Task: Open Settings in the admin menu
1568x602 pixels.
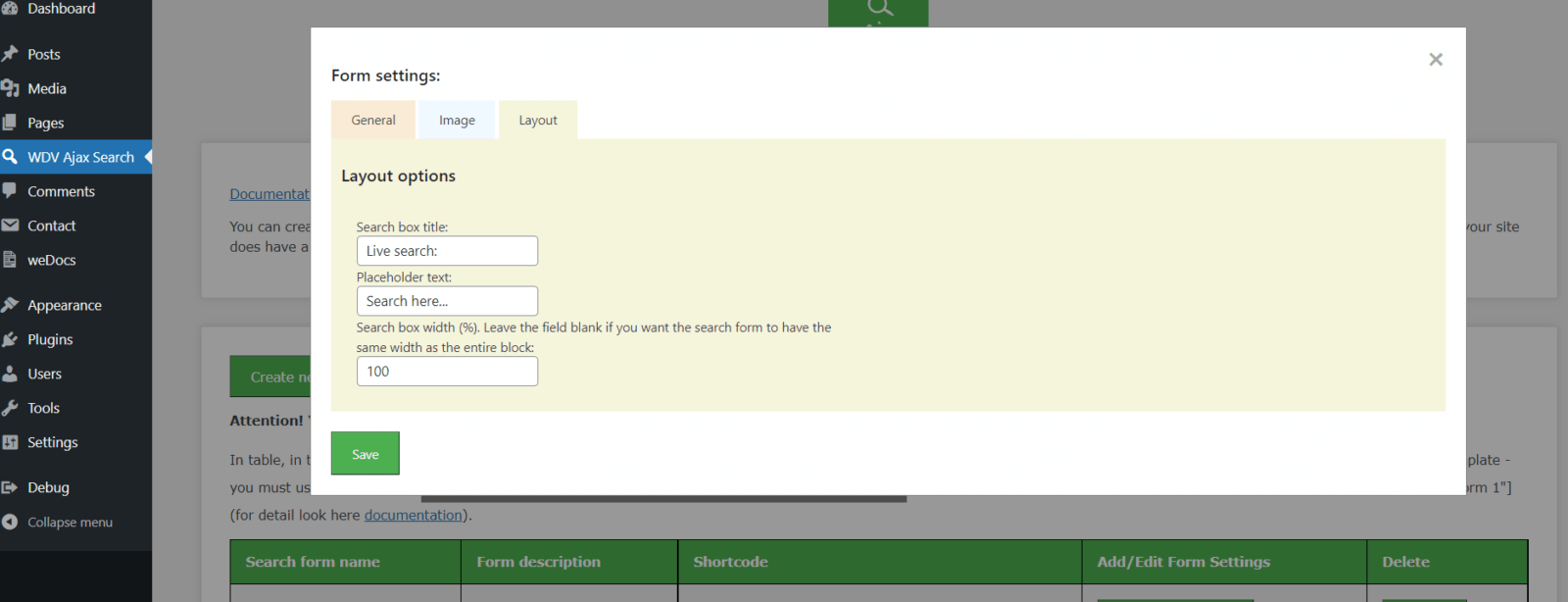Action: tap(52, 443)
